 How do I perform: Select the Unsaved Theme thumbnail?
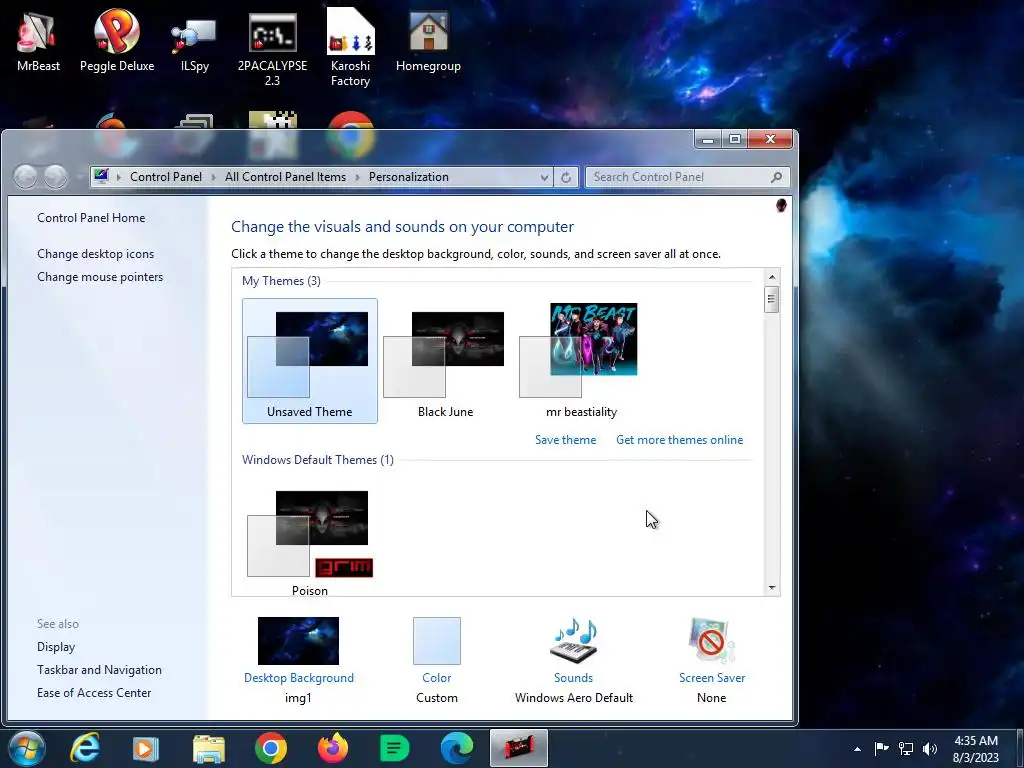click(310, 361)
